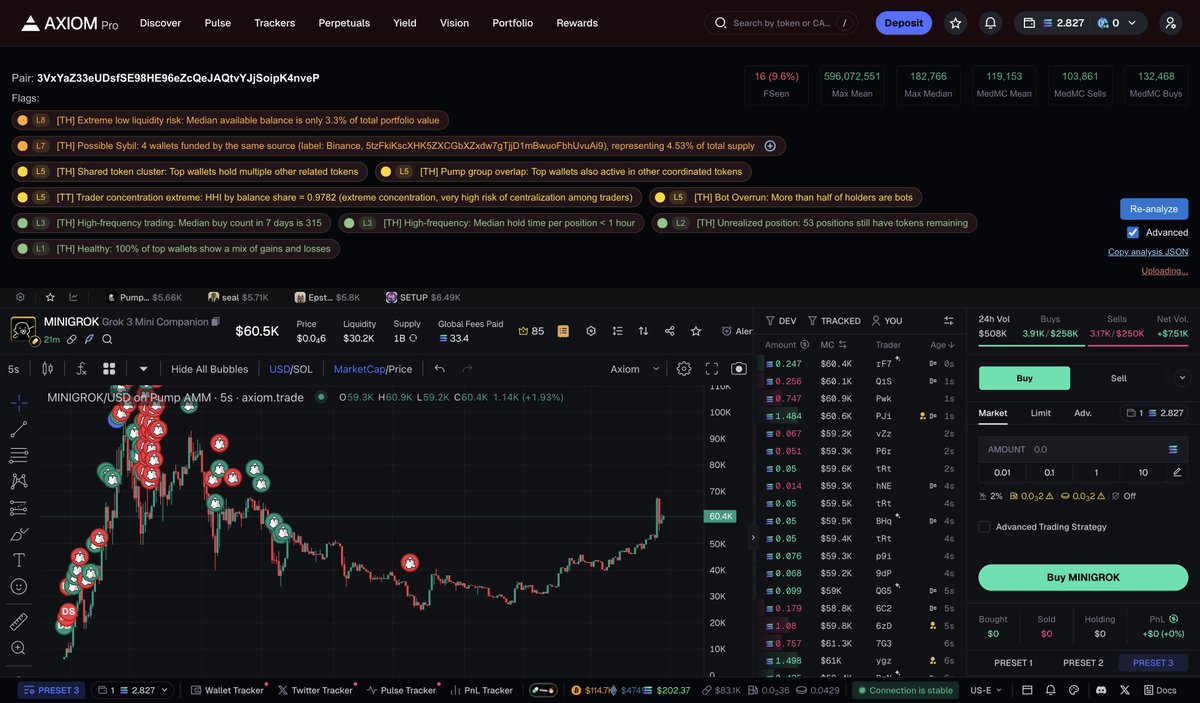Screen dimensions: 1200x703
Task: Toggle the DEV trades filter
Action: coord(781,321)
